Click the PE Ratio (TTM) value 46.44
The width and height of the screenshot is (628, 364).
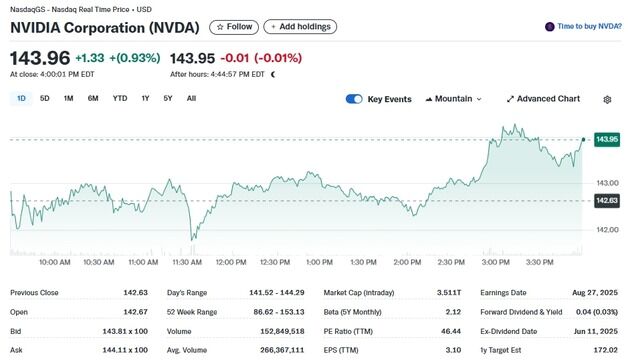pos(451,332)
